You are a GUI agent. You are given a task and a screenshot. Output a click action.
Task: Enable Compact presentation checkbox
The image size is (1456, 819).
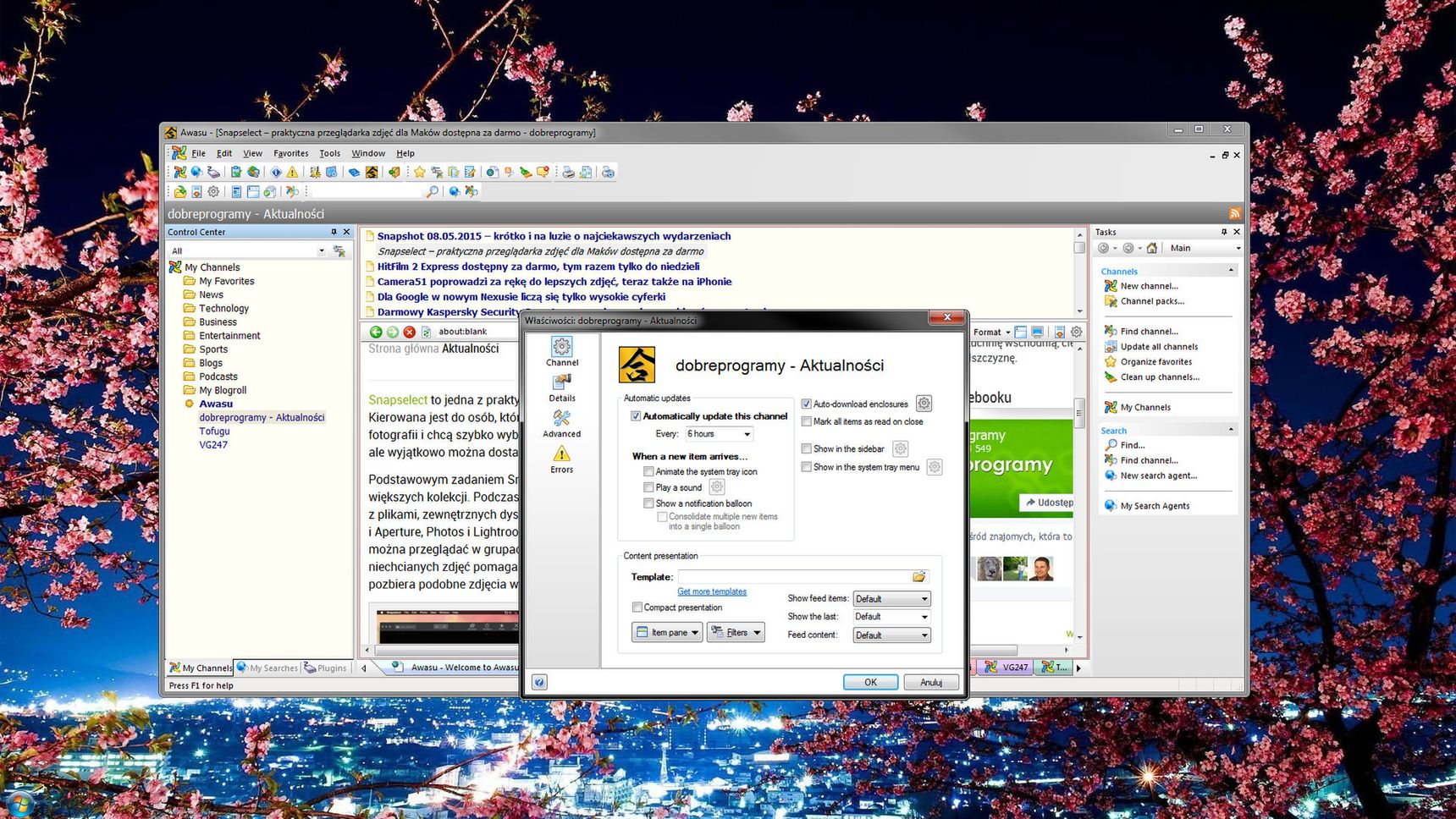pyautogui.click(x=637, y=607)
